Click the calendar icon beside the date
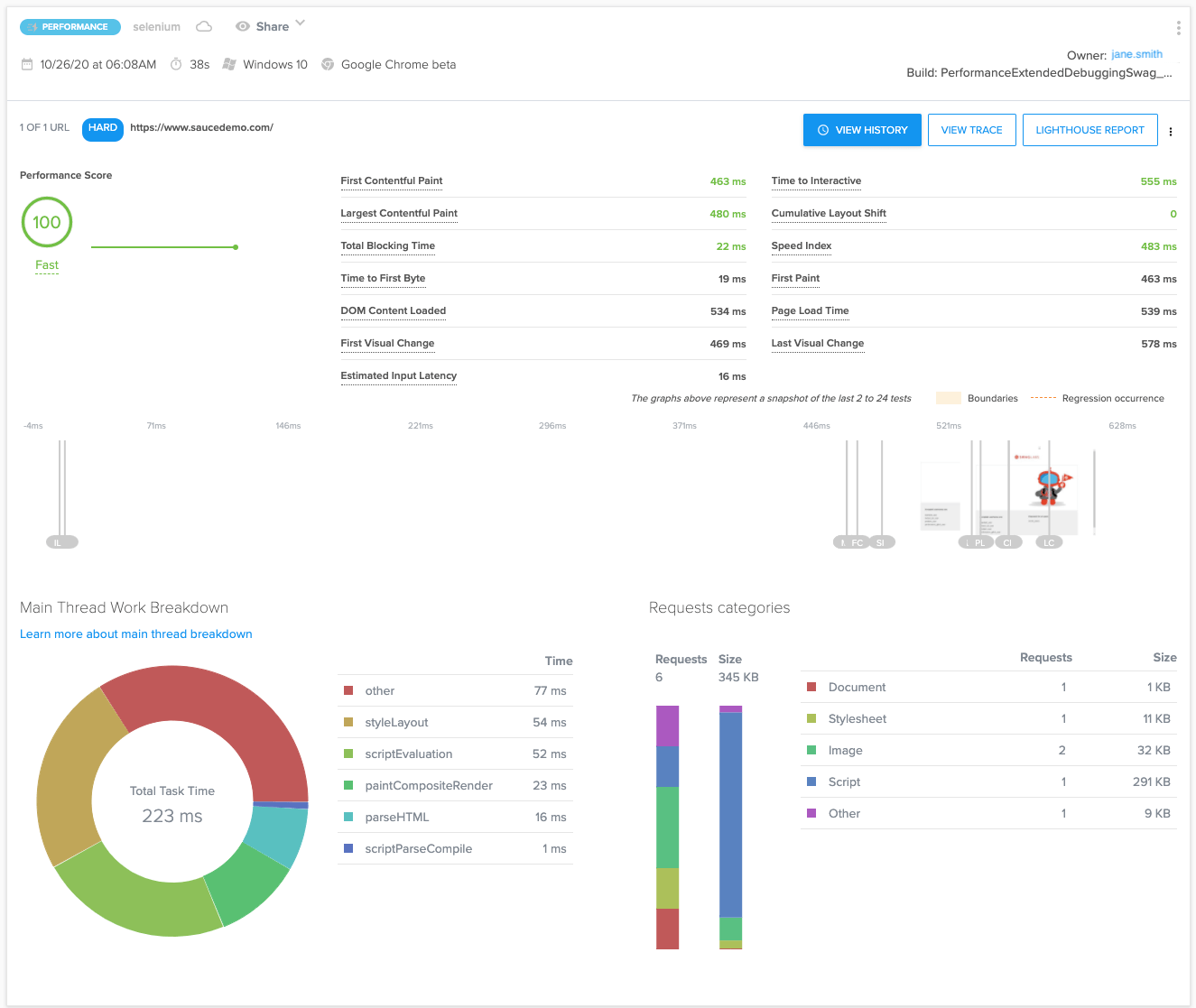Viewport: 1196px width, 1008px height. tap(27, 65)
